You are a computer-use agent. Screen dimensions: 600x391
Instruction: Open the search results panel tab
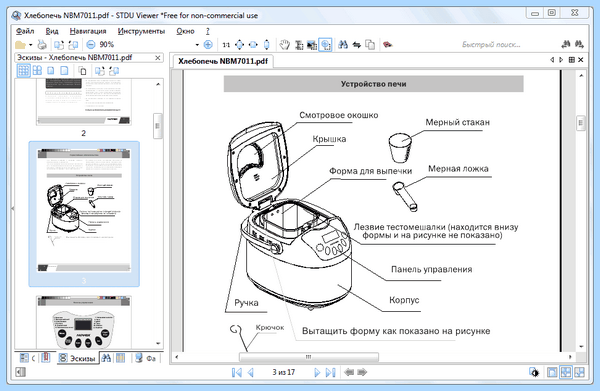coord(106,358)
